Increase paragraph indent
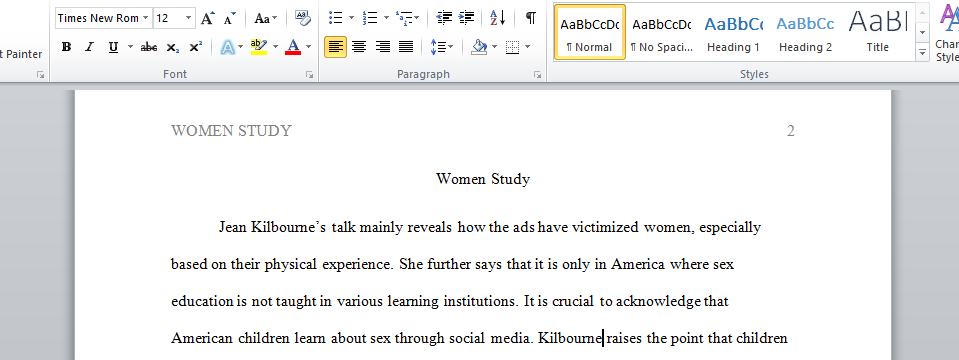The height and width of the screenshot is (360, 959). click(x=466, y=18)
